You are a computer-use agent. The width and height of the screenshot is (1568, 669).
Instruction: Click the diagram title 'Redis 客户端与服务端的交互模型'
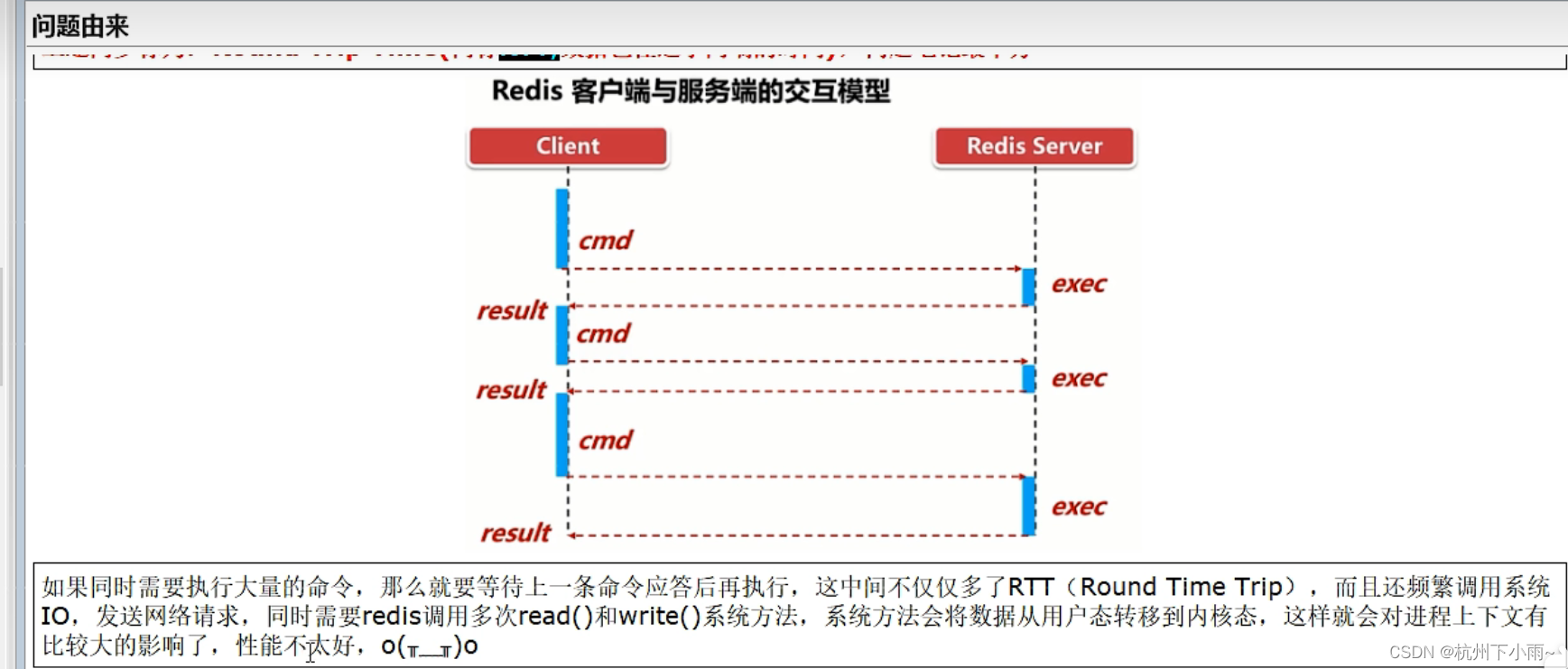point(691,91)
